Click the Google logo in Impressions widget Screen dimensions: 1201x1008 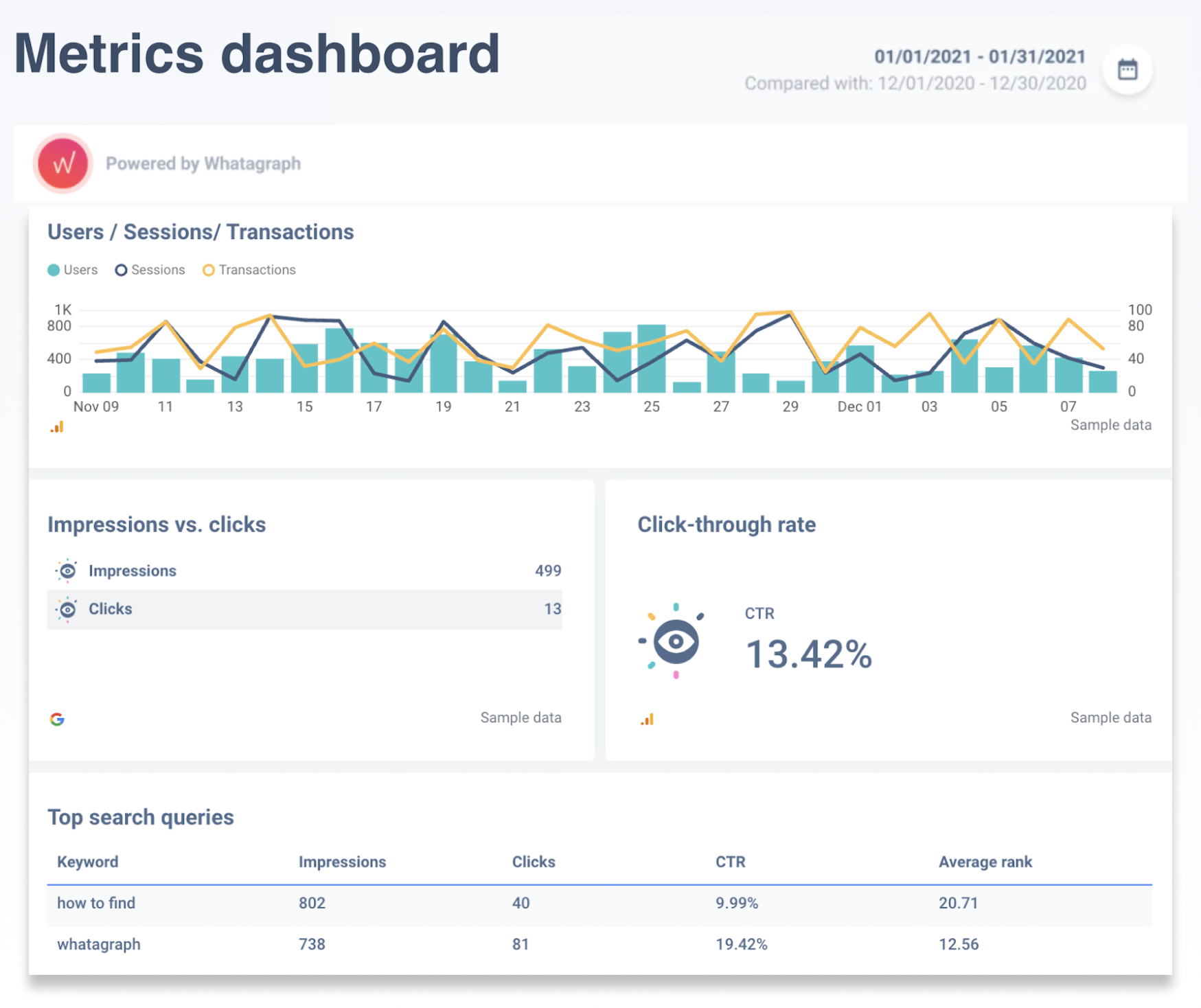pyautogui.click(x=57, y=719)
